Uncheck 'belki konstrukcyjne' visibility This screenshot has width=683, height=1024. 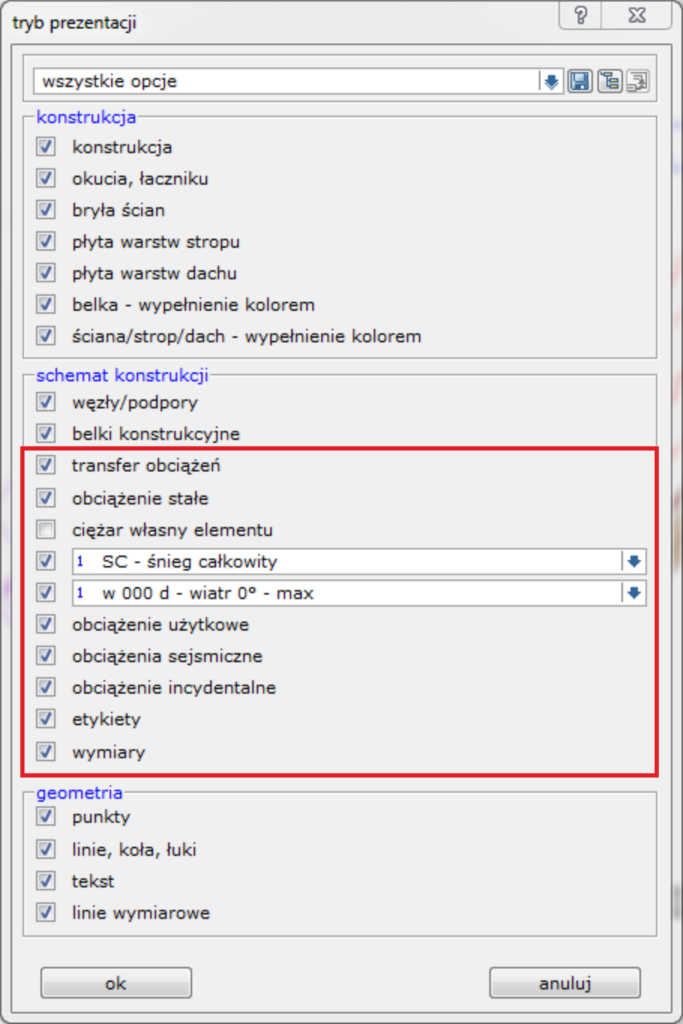pos(45,433)
